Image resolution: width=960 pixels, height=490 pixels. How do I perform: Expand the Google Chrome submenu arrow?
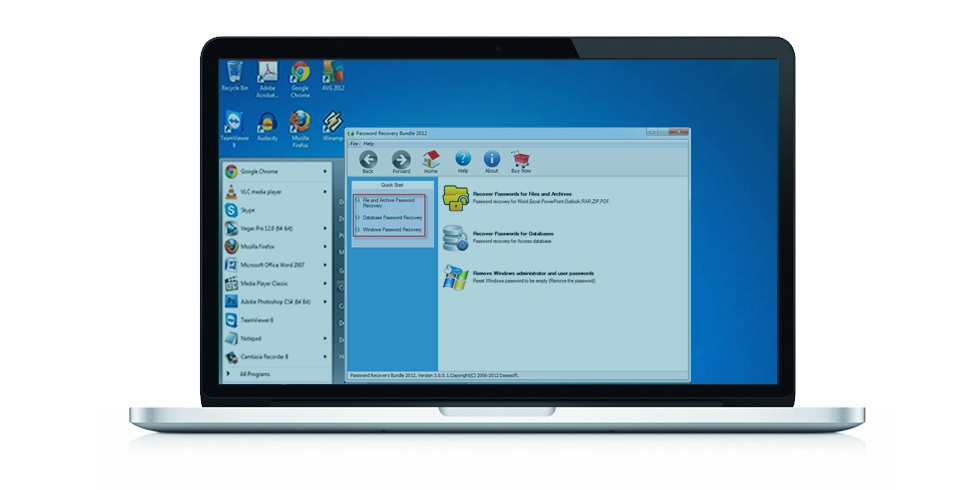pyautogui.click(x=326, y=171)
